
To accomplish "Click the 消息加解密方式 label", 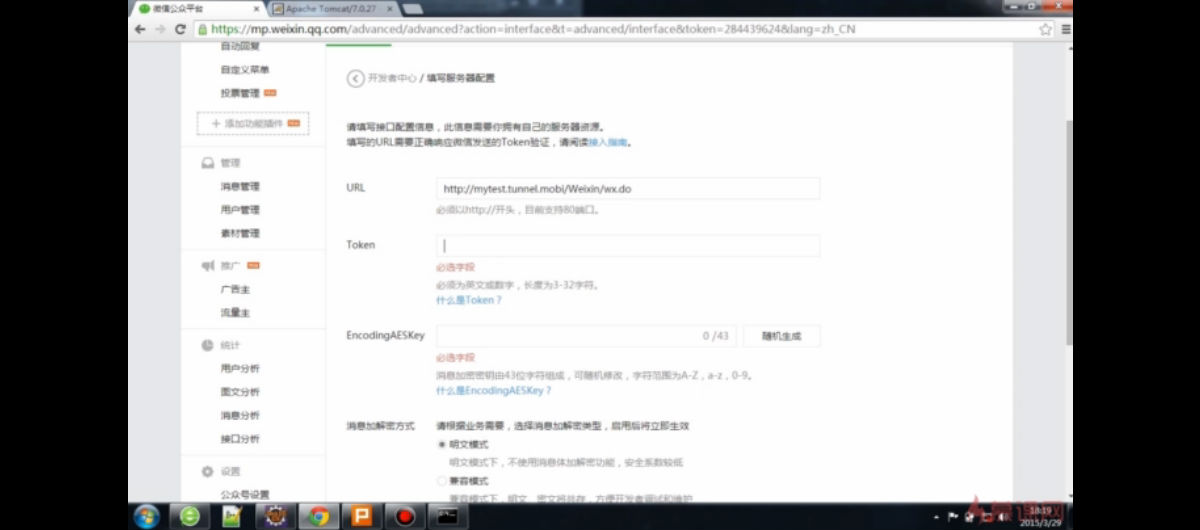I will [380, 426].
